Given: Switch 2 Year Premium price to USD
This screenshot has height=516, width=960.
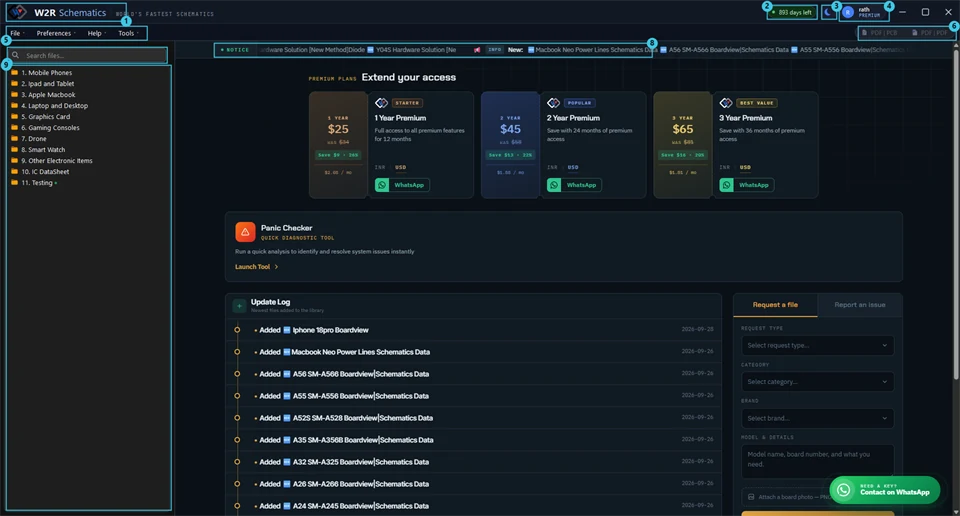Looking at the screenshot, I should coord(572,167).
